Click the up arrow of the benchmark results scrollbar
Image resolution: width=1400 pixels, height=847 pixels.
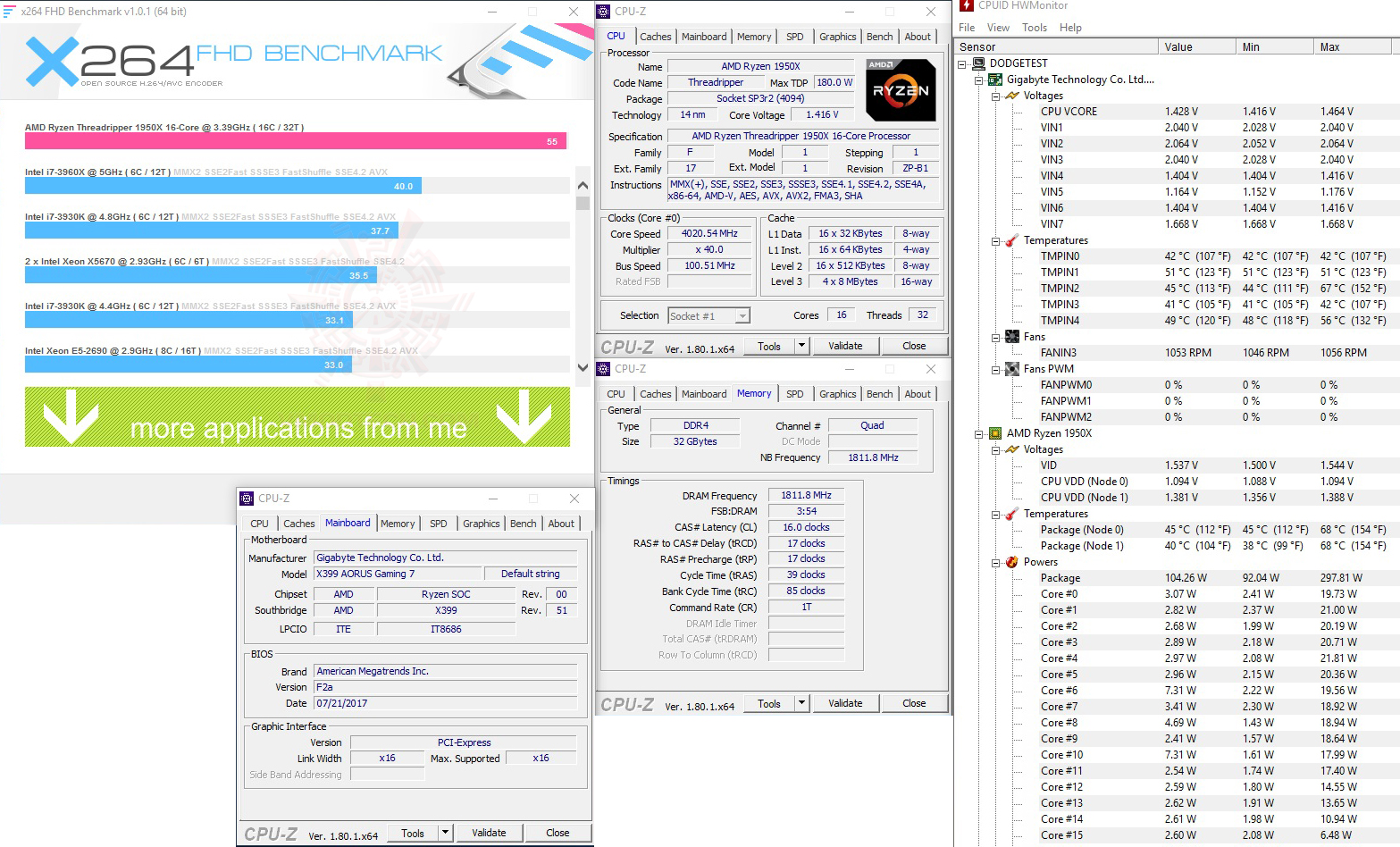click(x=583, y=185)
